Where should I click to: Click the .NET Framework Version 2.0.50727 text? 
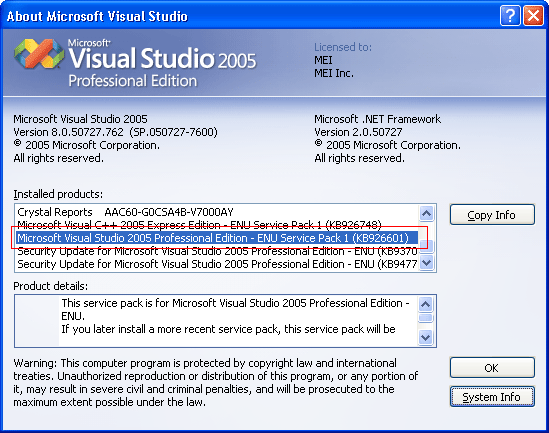tap(358, 132)
